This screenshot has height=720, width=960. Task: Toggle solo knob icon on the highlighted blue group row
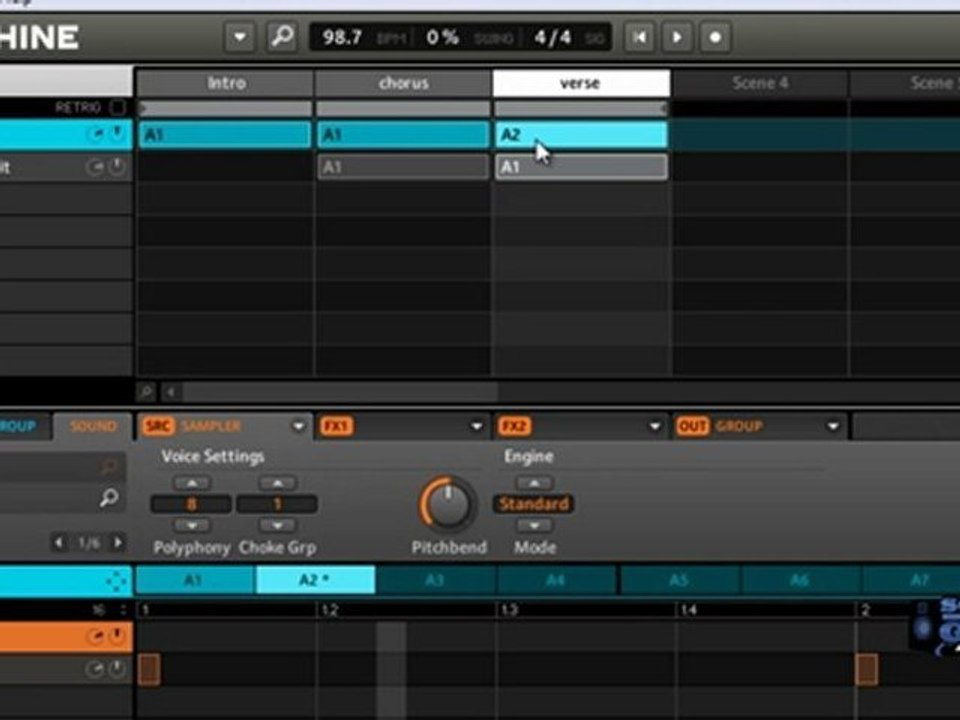pos(117,133)
